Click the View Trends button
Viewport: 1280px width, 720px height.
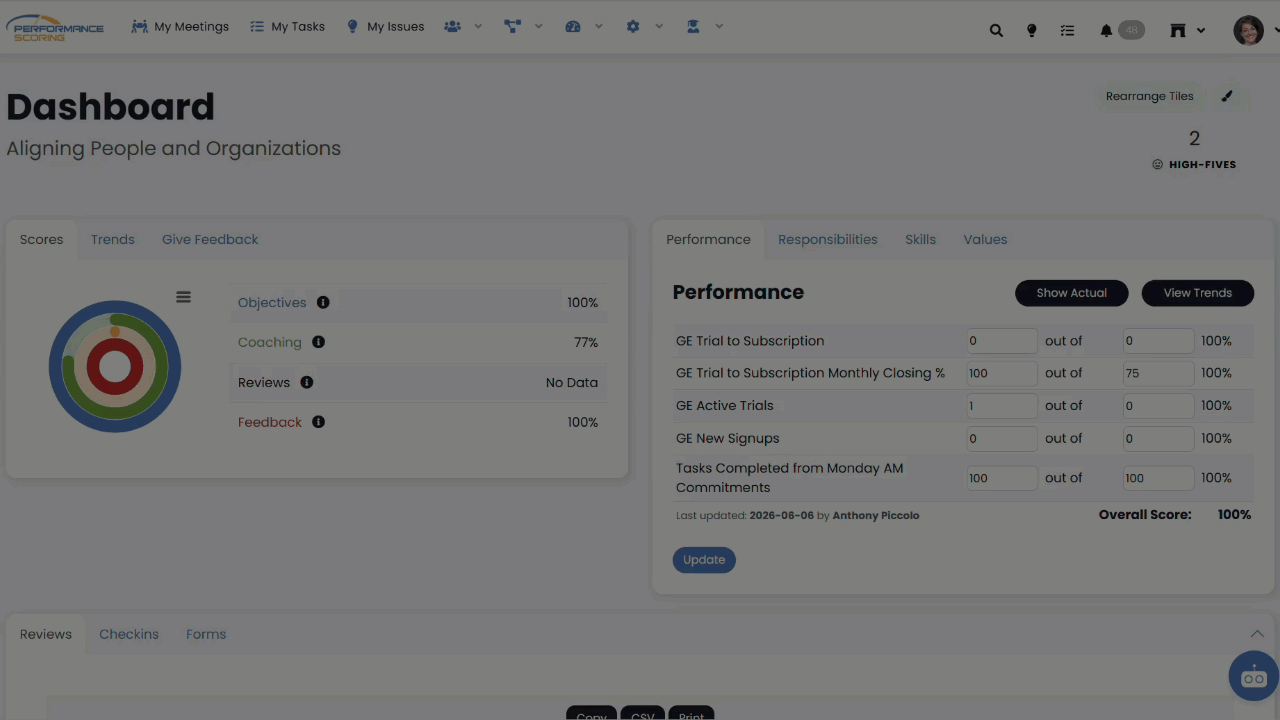1198,293
